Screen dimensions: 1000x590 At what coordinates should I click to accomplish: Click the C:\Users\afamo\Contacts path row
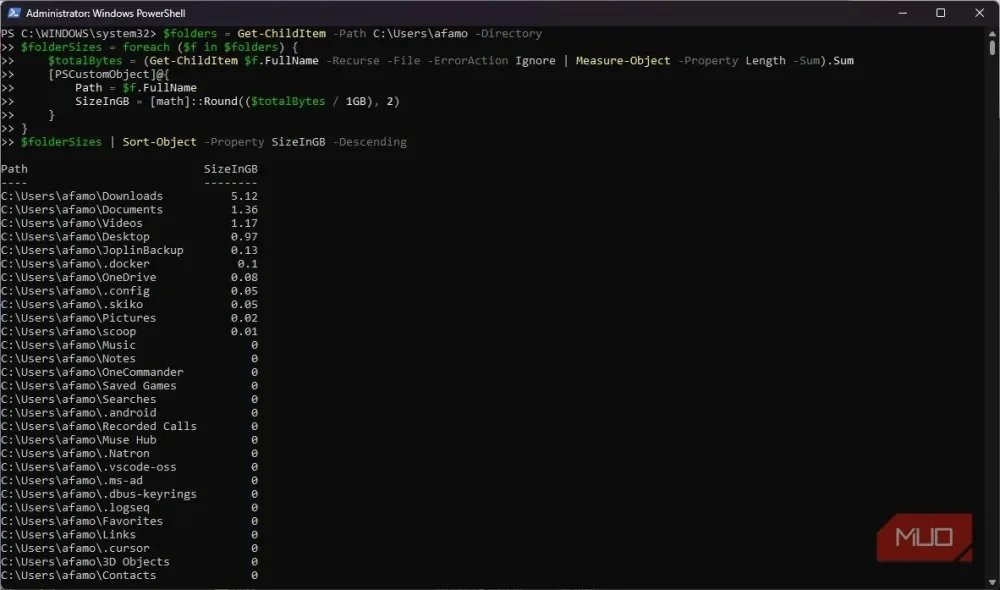coord(78,575)
